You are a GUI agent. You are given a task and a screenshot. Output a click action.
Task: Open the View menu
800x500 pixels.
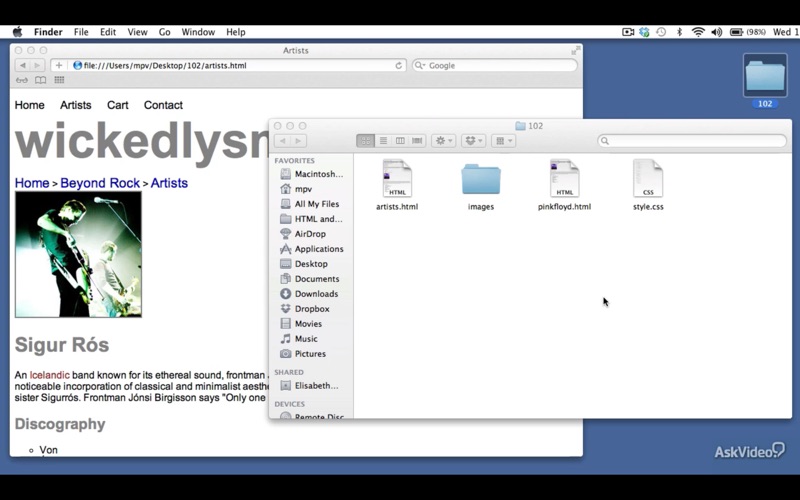[137, 32]
